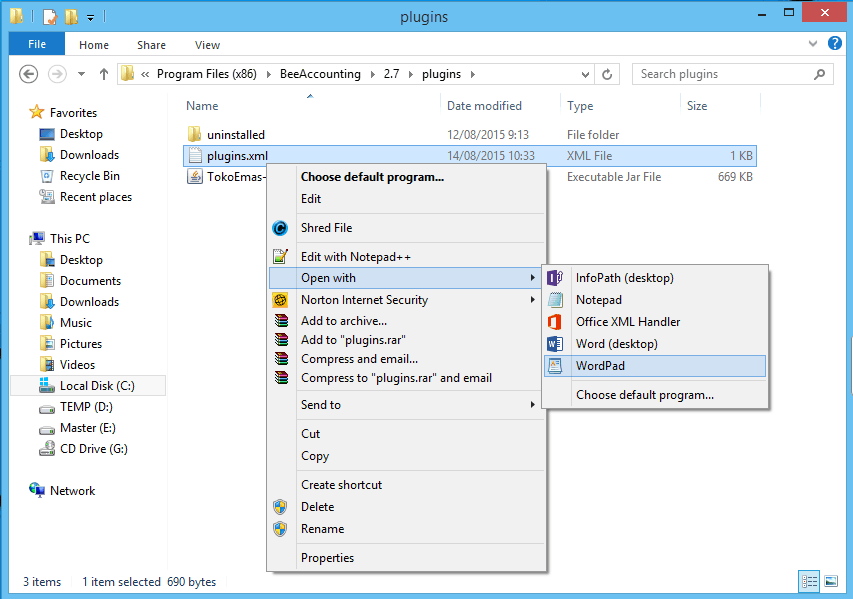Select Network in the navigation pane
The height and width of the screenshot is (599, 853).
(72, 491)
